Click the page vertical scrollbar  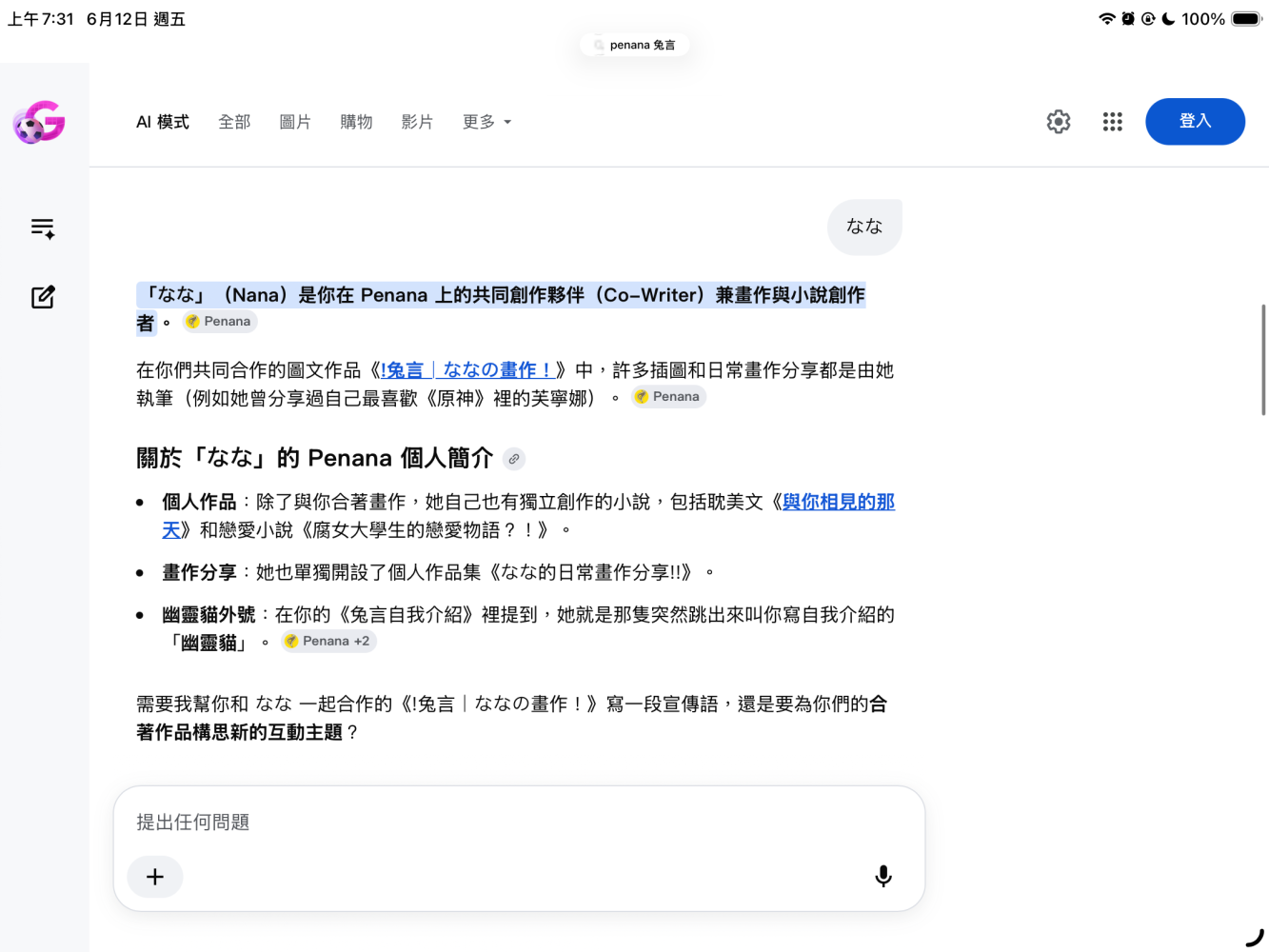(1263, 360)
